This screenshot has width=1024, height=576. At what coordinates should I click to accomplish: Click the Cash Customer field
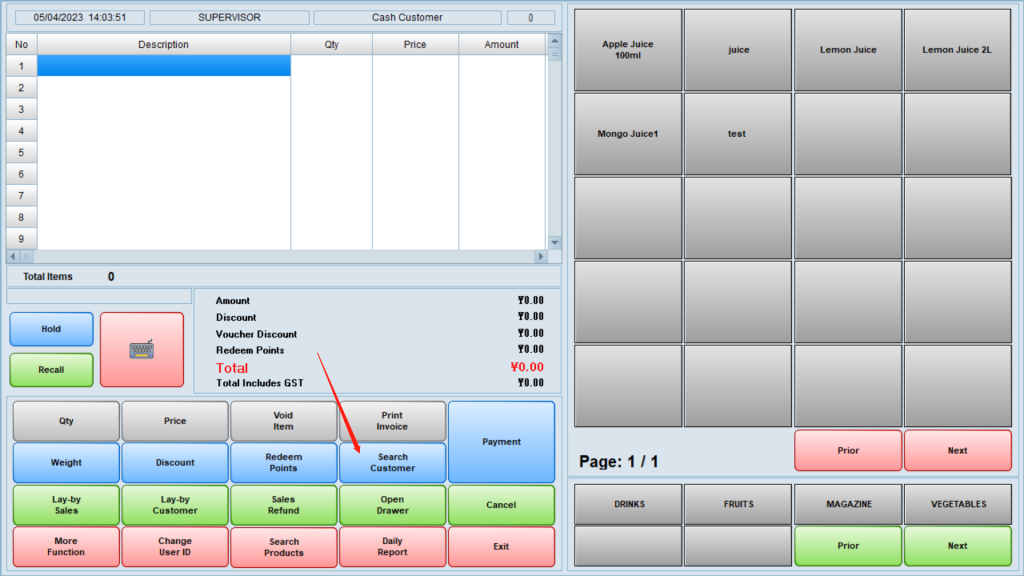pyautogui.click(x=407, y=18)
